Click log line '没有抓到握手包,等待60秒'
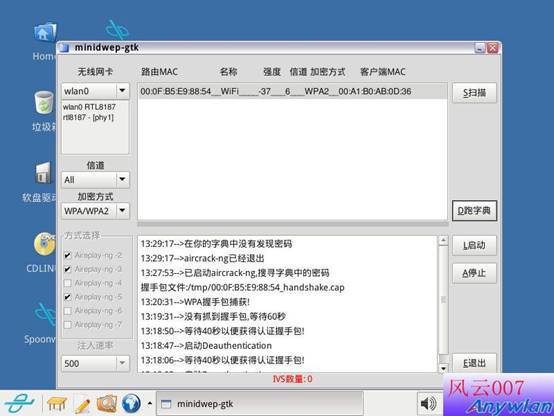The height and width of the screenshot is (416, 554). [213, 317]
